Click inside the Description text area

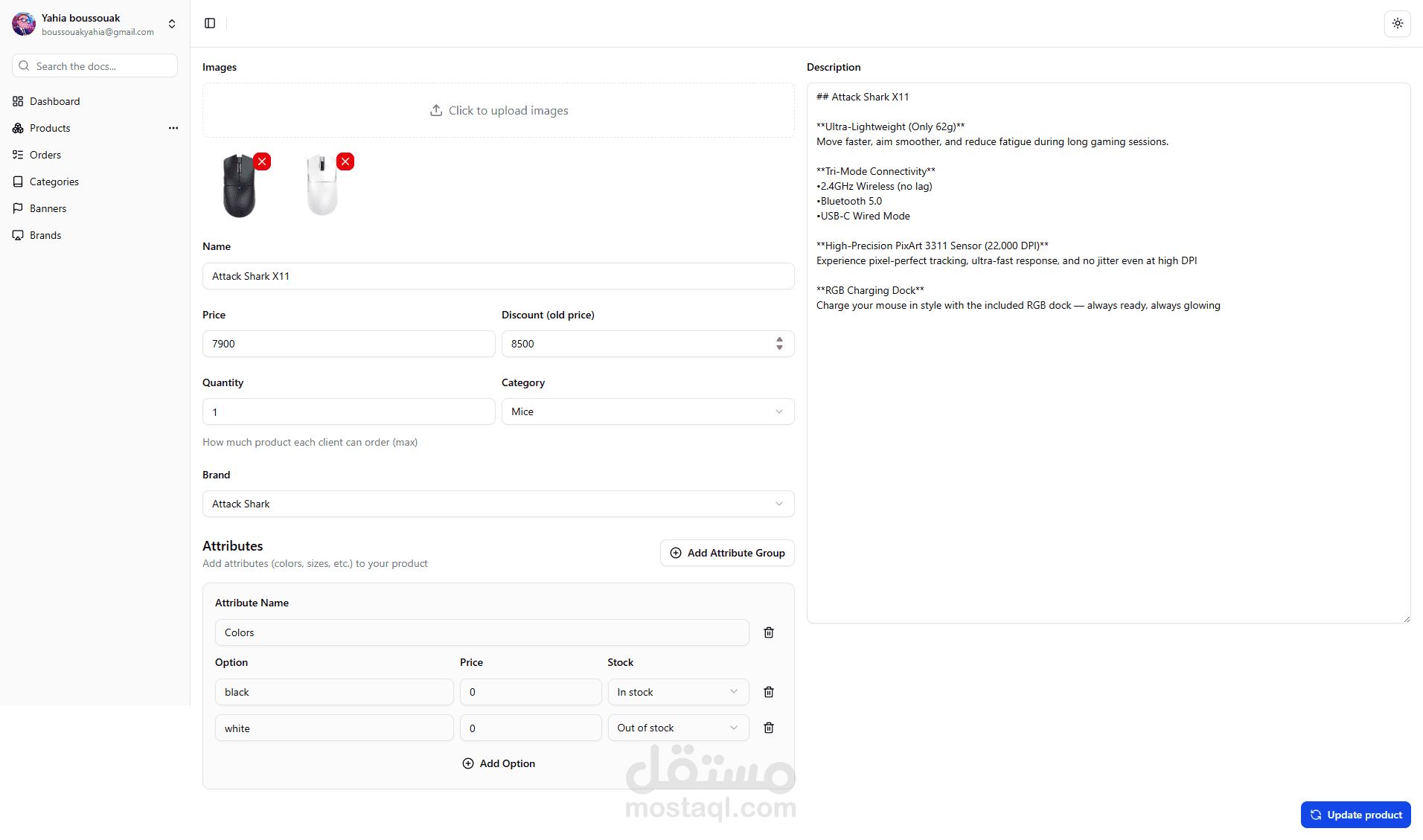(x=1108, y=353)
